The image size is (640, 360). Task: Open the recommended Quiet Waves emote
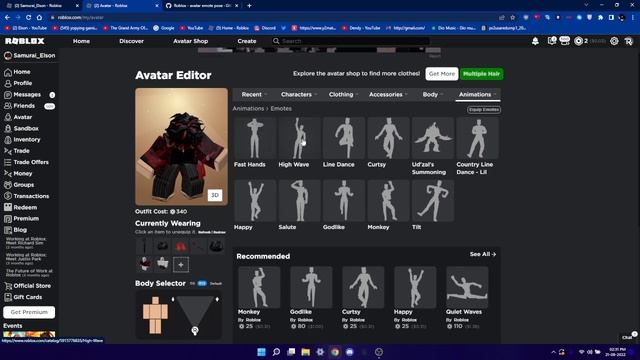point(467,287)
